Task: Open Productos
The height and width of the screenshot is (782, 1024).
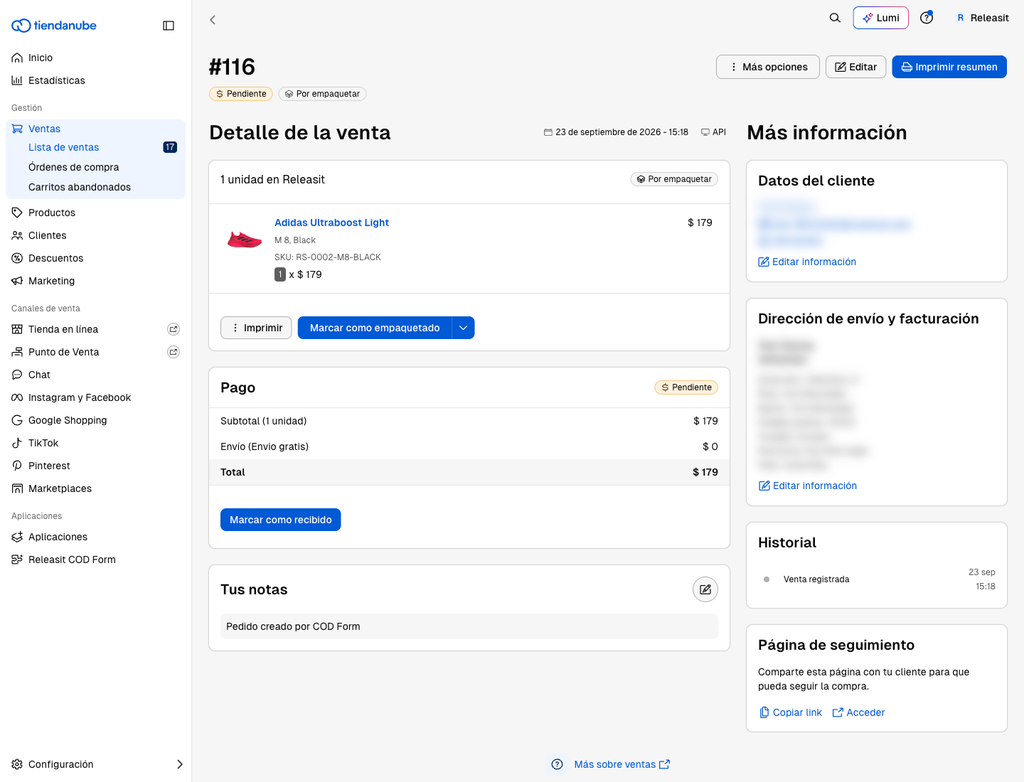Action: pyautogui.click(x=52, y=212)
